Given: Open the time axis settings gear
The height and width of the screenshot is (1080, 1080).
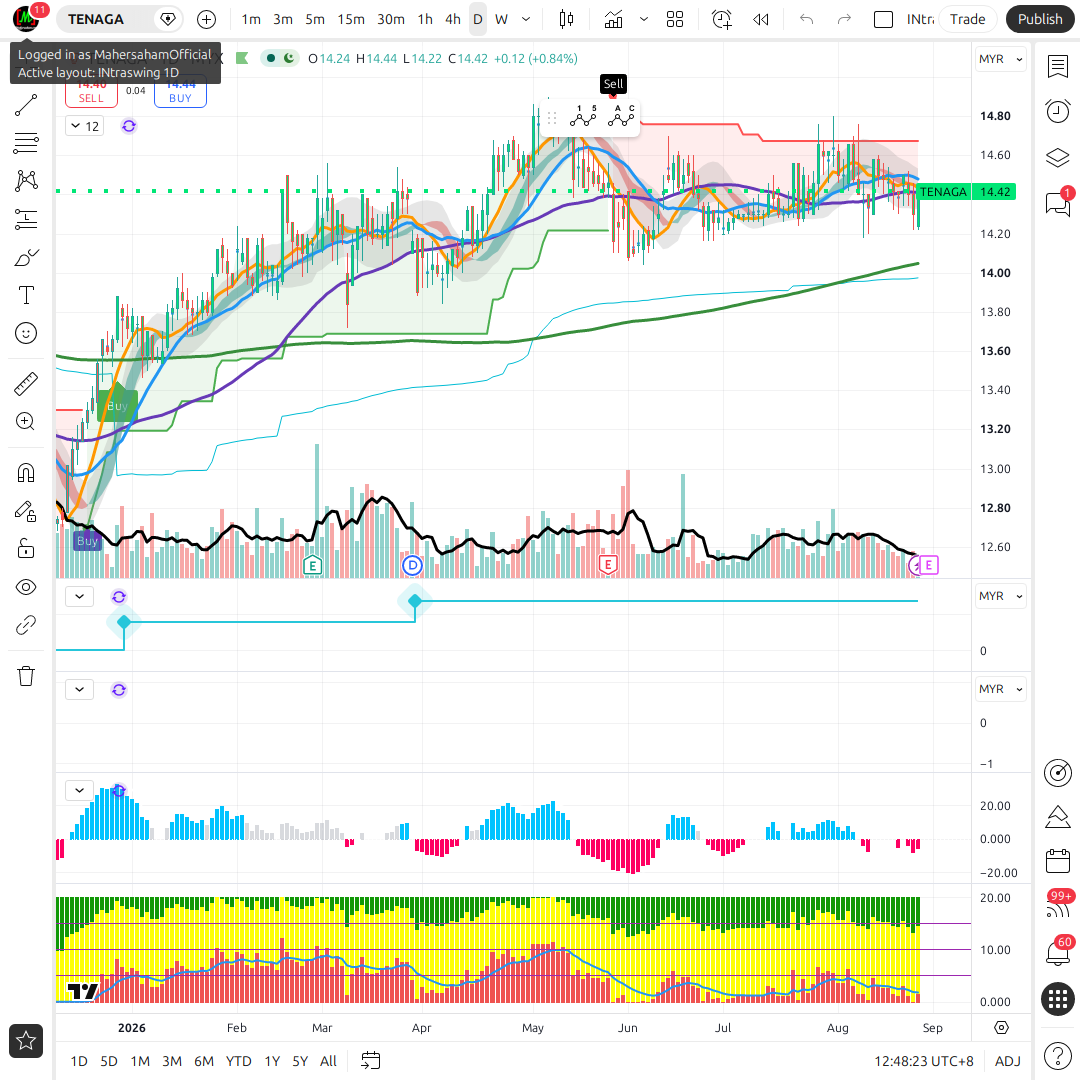Looking at the screenshot, I should [x=1001, y=1028].
